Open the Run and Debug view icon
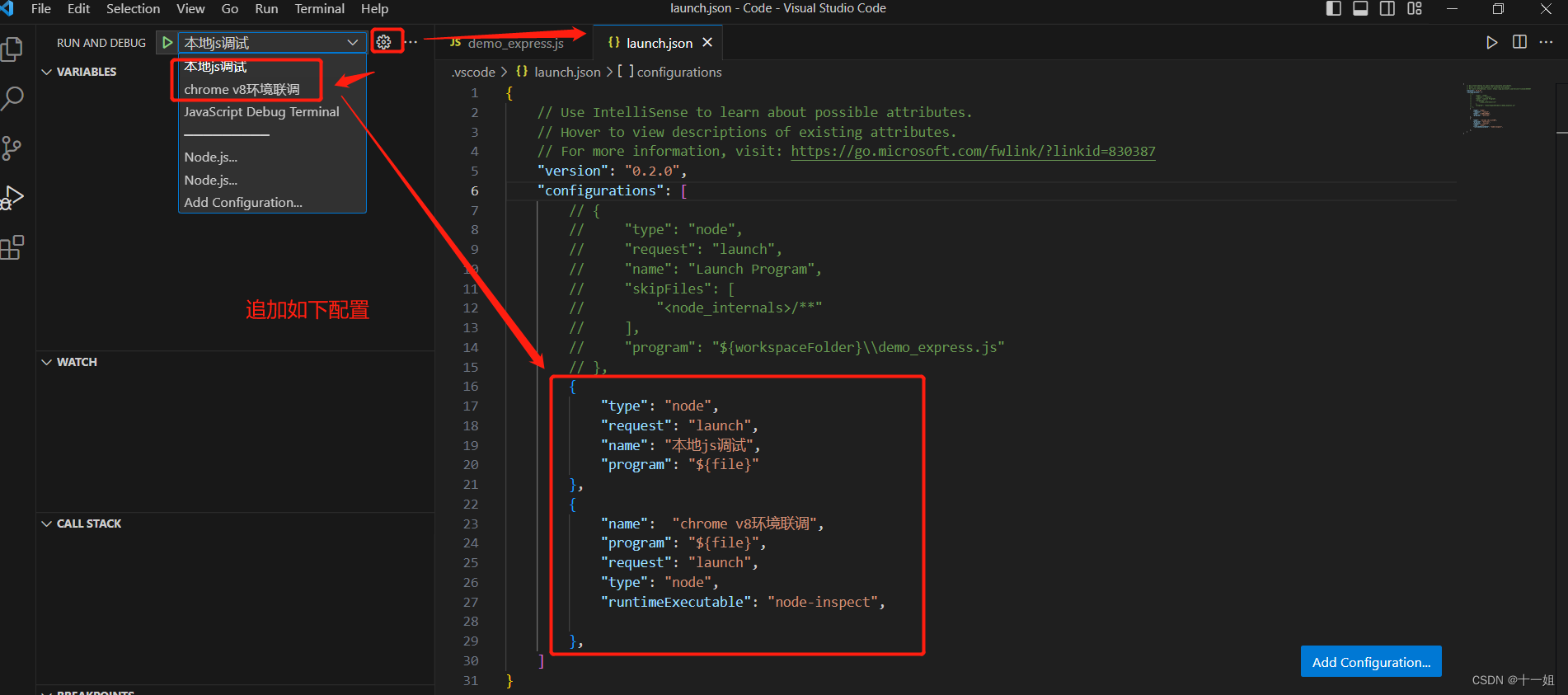This screenshot has height=695, width=1568. coord(12,198)
